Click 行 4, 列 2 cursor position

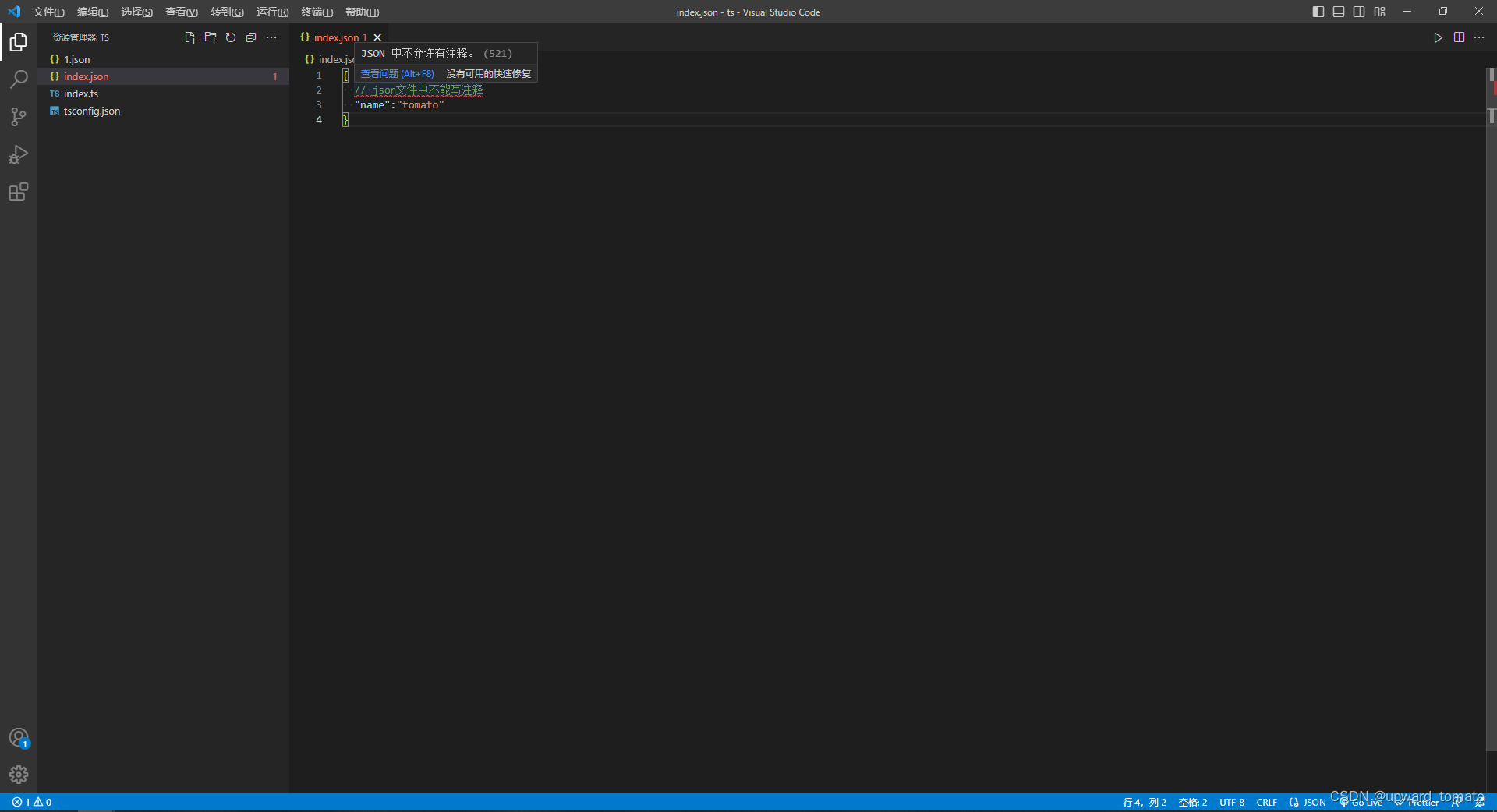[x=1145, y=802]
